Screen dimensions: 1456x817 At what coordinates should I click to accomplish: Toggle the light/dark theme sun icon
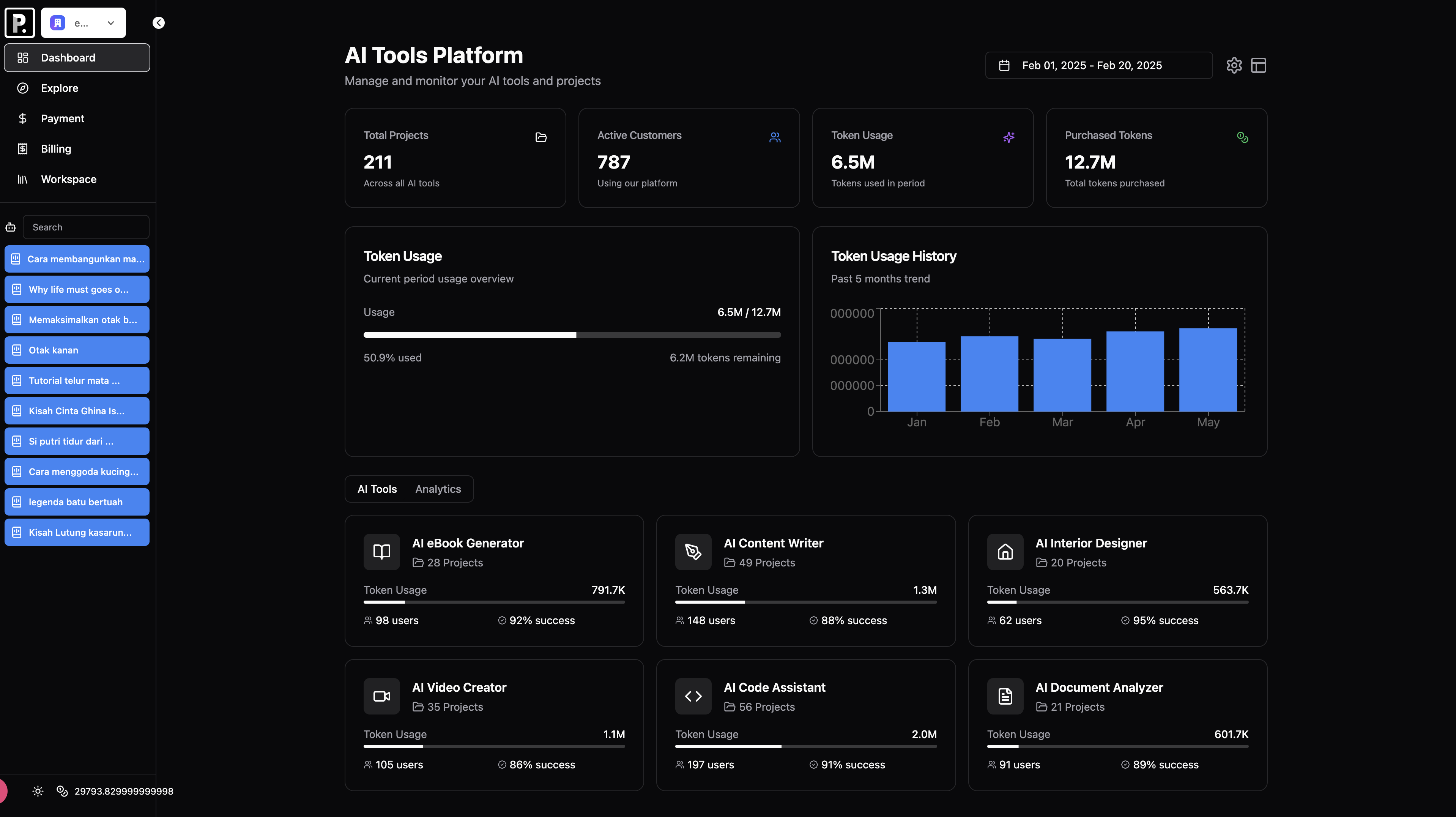click(38, 791)
